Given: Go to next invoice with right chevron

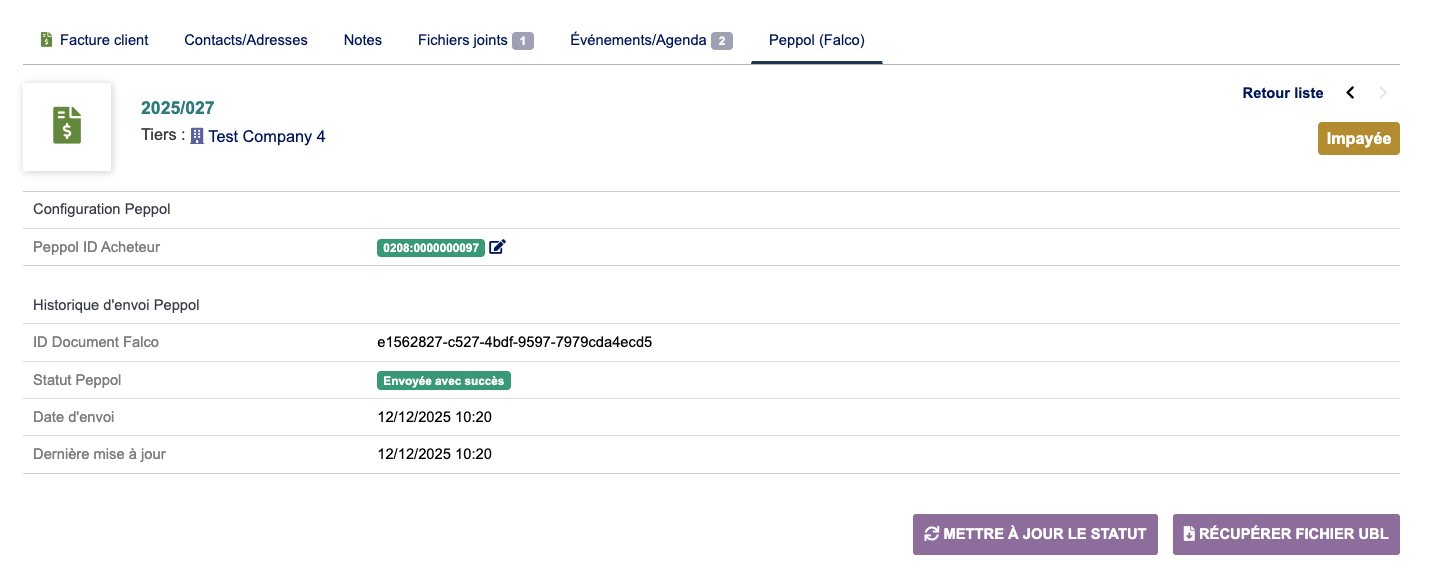Looking at the screenshot, I should point(1383,93).
